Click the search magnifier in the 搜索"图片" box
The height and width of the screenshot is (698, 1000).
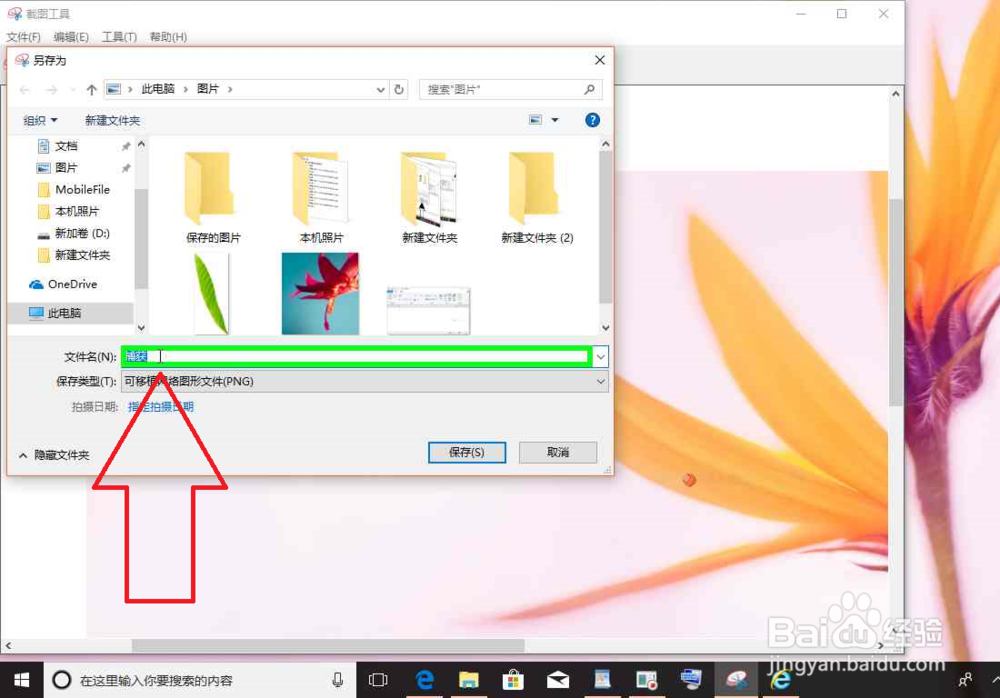(x=592, y=89)
